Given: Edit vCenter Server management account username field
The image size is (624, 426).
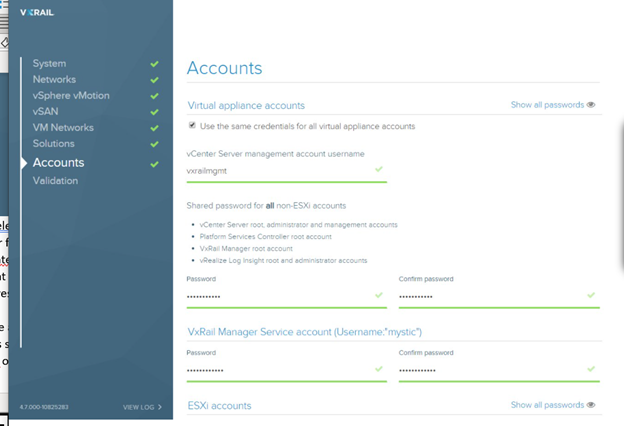Looking at the screenshot, I should click(x=287, y=171).
